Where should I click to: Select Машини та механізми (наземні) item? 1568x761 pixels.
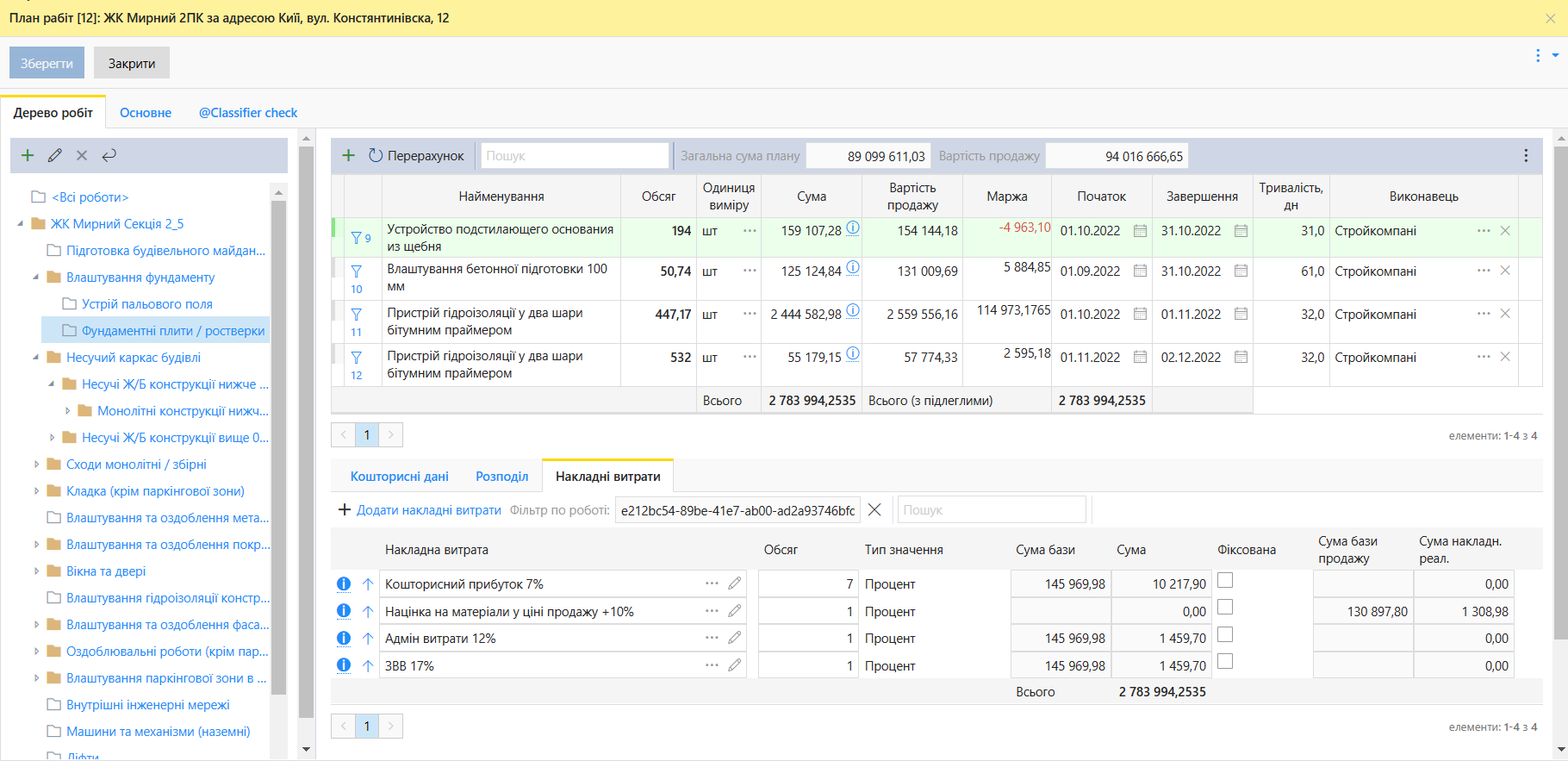point(159,731)
